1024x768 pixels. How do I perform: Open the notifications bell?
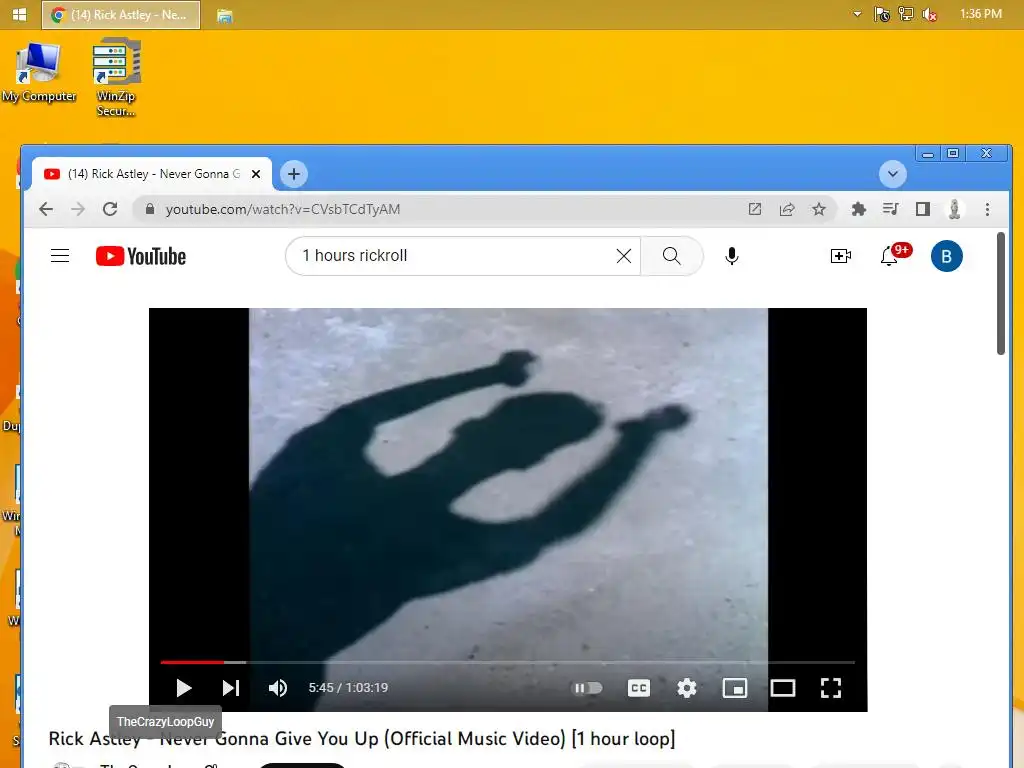(x=889, y=256)
